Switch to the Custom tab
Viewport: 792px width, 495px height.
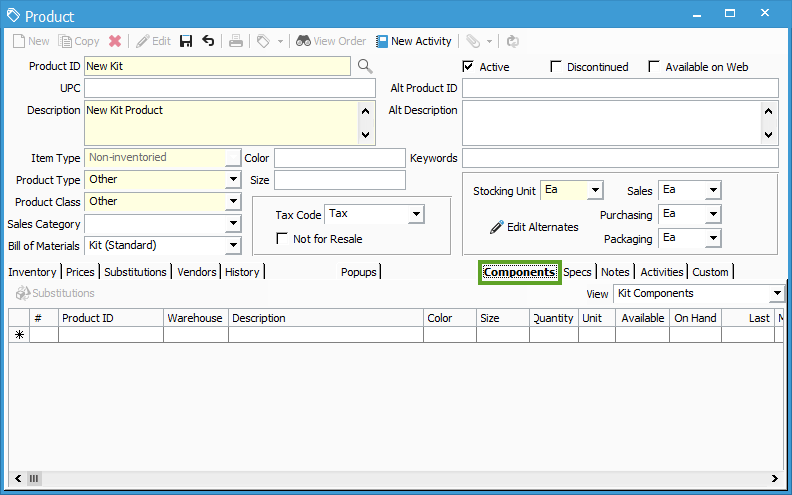pyautogui.click(x=710, y=272)
